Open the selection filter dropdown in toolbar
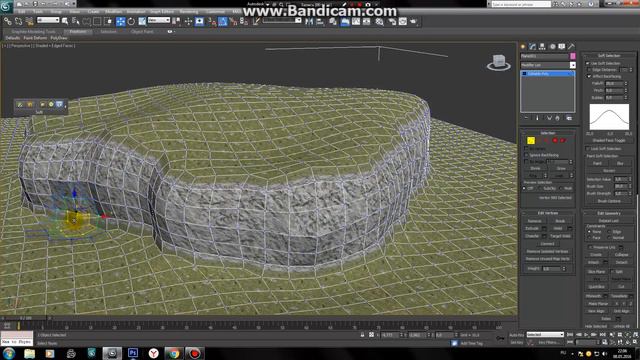Image resolution: width=640 pixels, height=360 pixels. 48,20
